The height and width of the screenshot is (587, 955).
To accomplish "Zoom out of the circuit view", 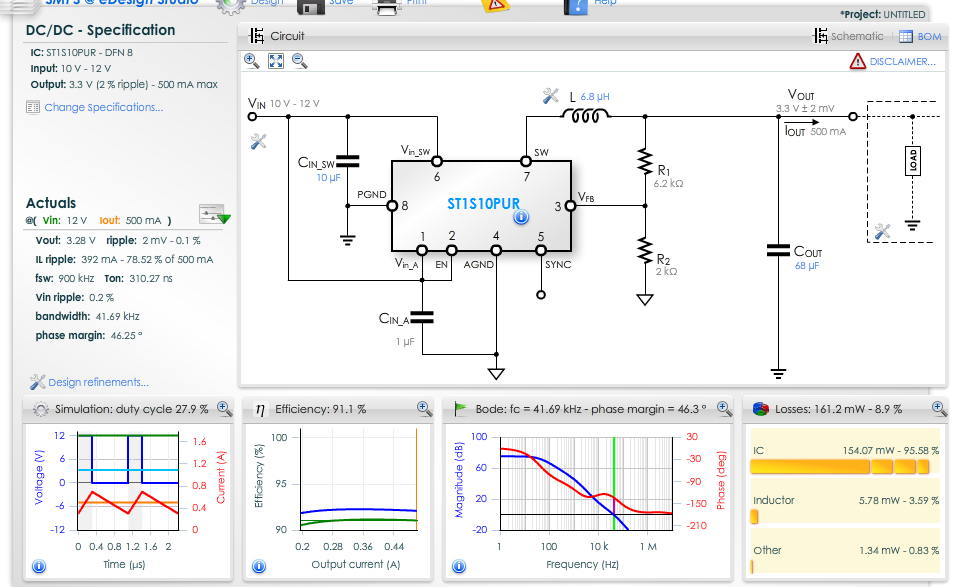I will tap(299, 61).
